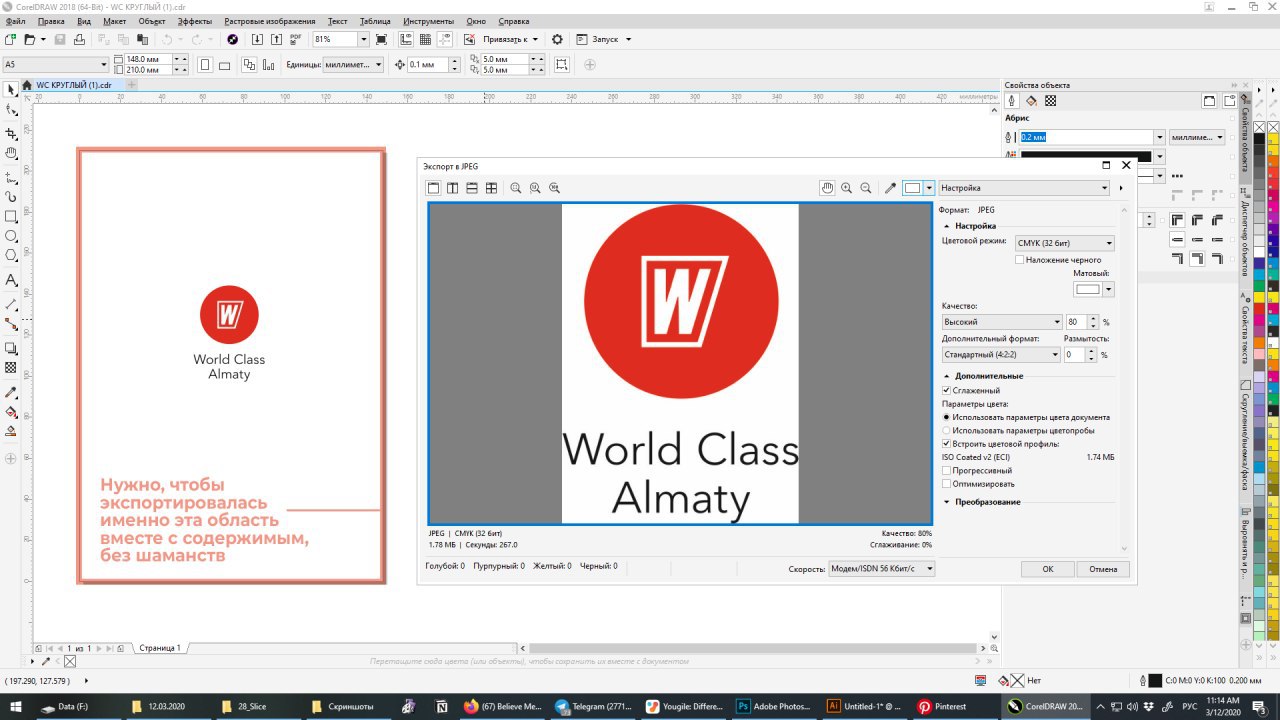This screenshot has height=720, width=1280.
Task: Select the Pick tool in the toolbox
Action: click(11, 90)
